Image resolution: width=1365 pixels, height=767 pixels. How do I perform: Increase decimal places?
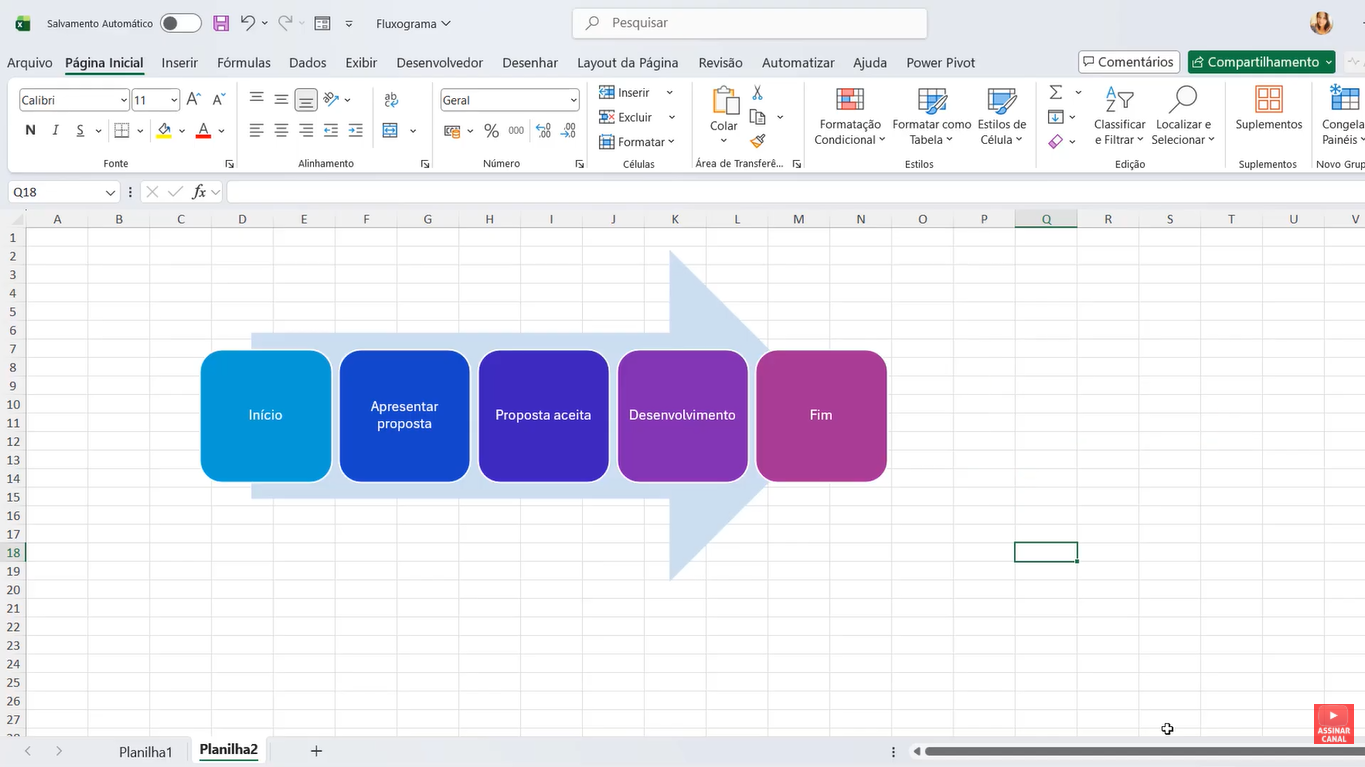[x=543, y=130]
